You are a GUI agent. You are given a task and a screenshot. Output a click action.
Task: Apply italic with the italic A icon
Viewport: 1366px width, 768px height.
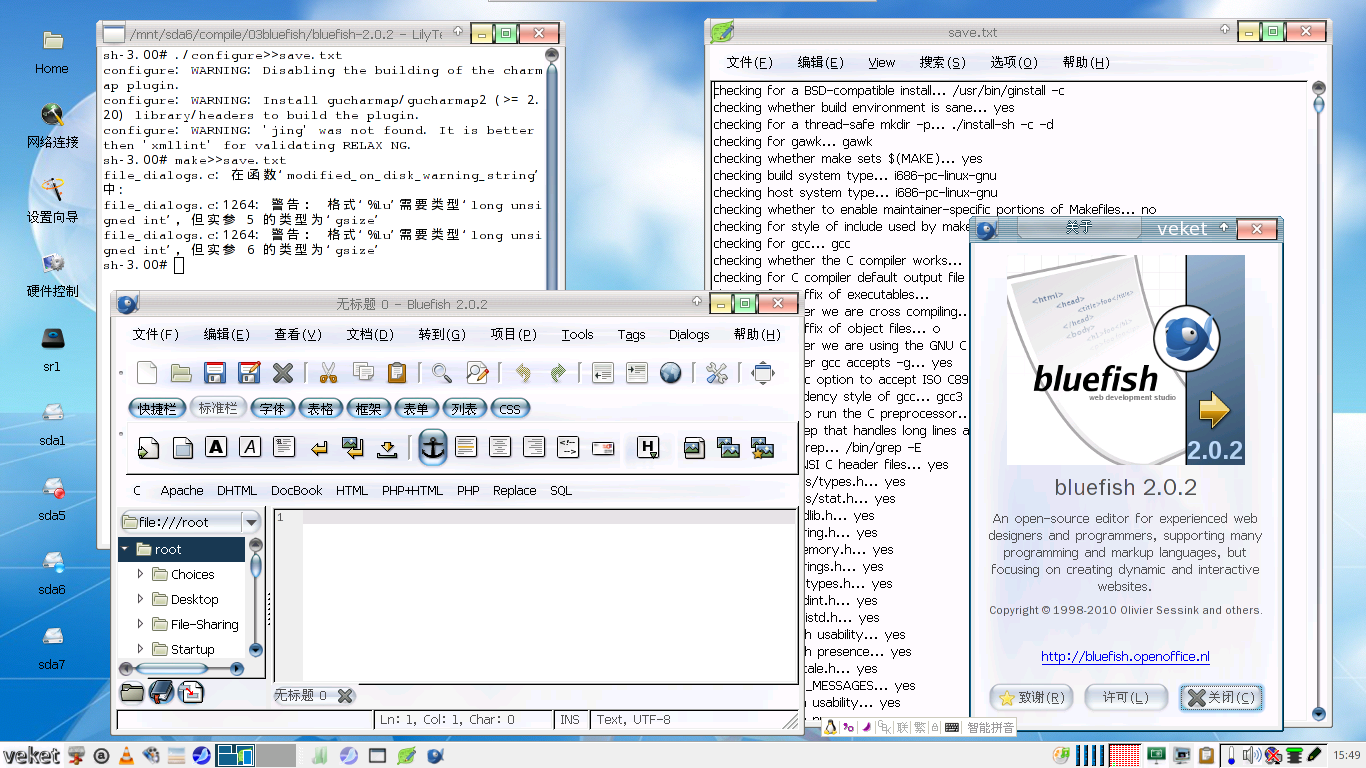[250, 447]
